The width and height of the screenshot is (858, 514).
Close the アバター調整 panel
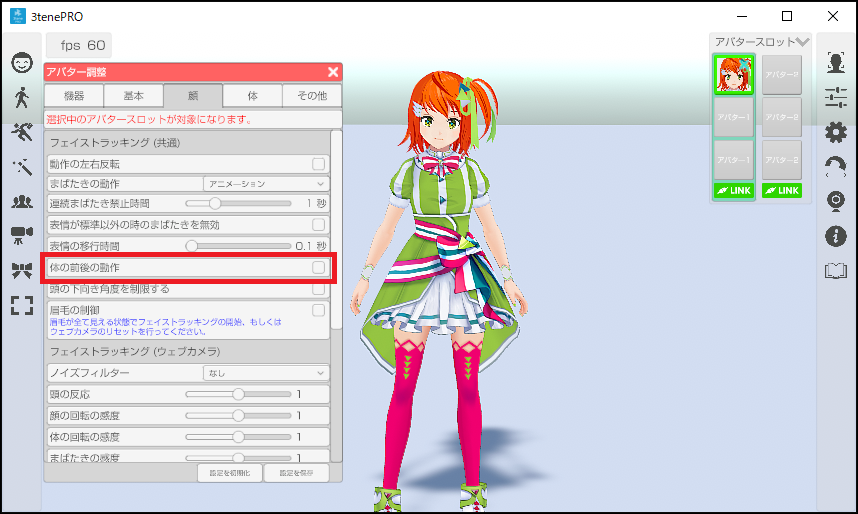click(x=333, y=72)
